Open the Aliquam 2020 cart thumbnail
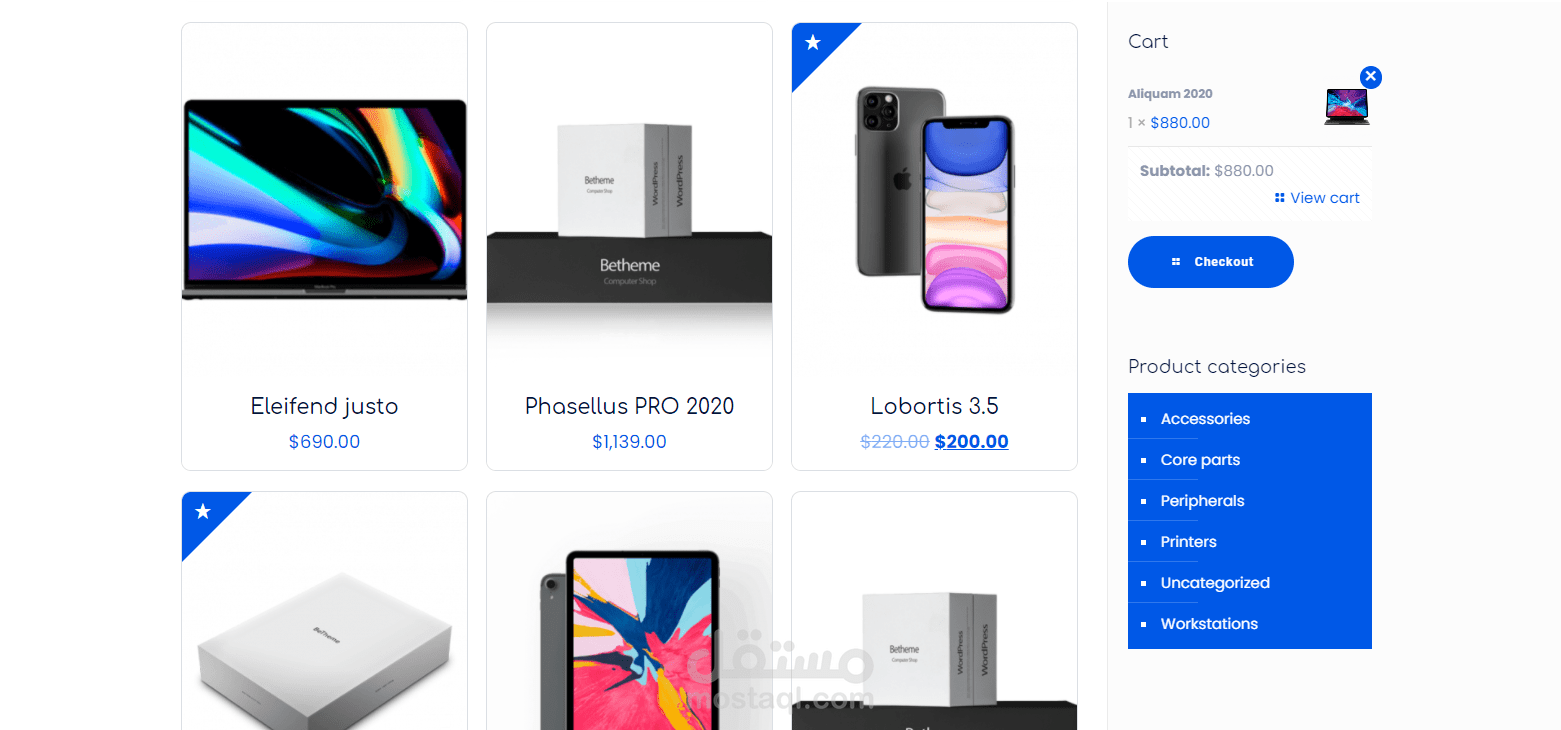Screen dimensions: 1561x730 coord(1347,107)
